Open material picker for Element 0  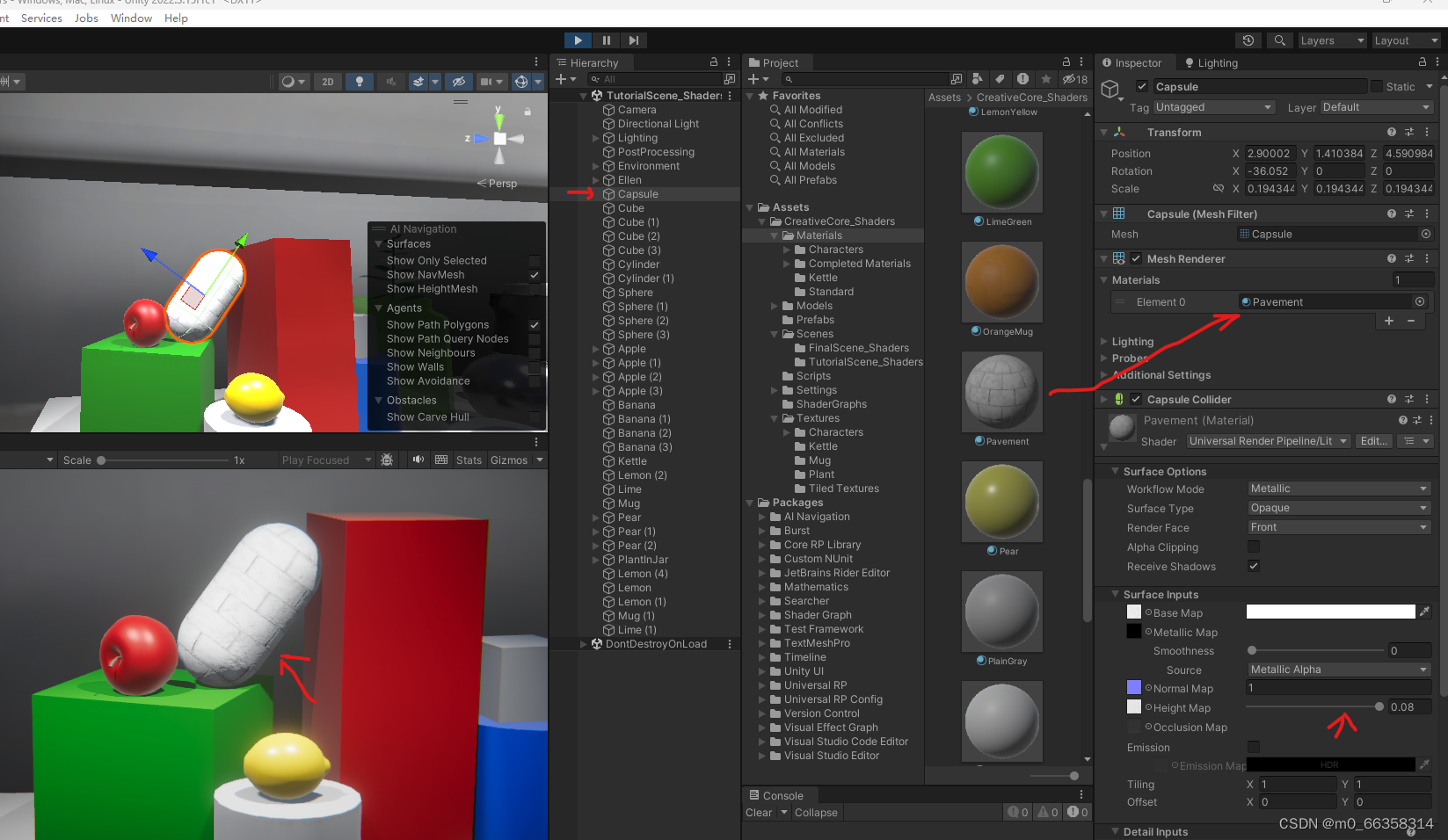1419,301
